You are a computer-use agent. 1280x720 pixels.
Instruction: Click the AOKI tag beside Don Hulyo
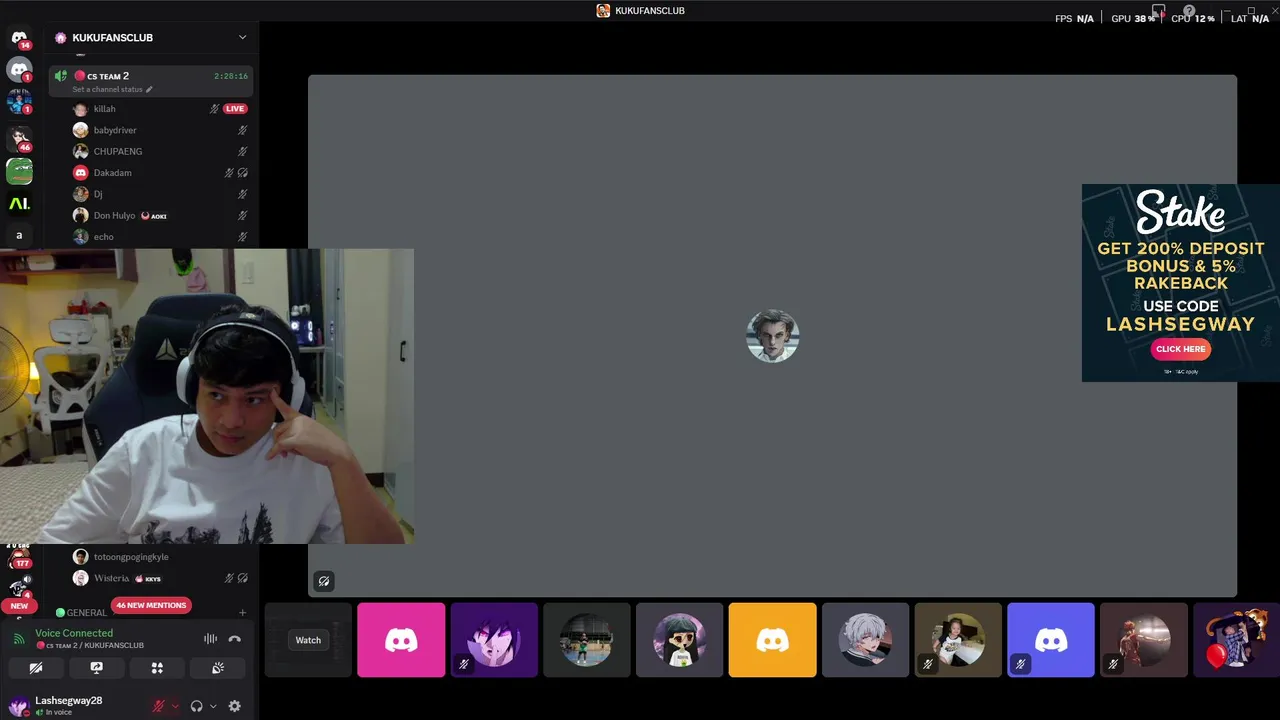pyautogui.click(x=154, y=216)
